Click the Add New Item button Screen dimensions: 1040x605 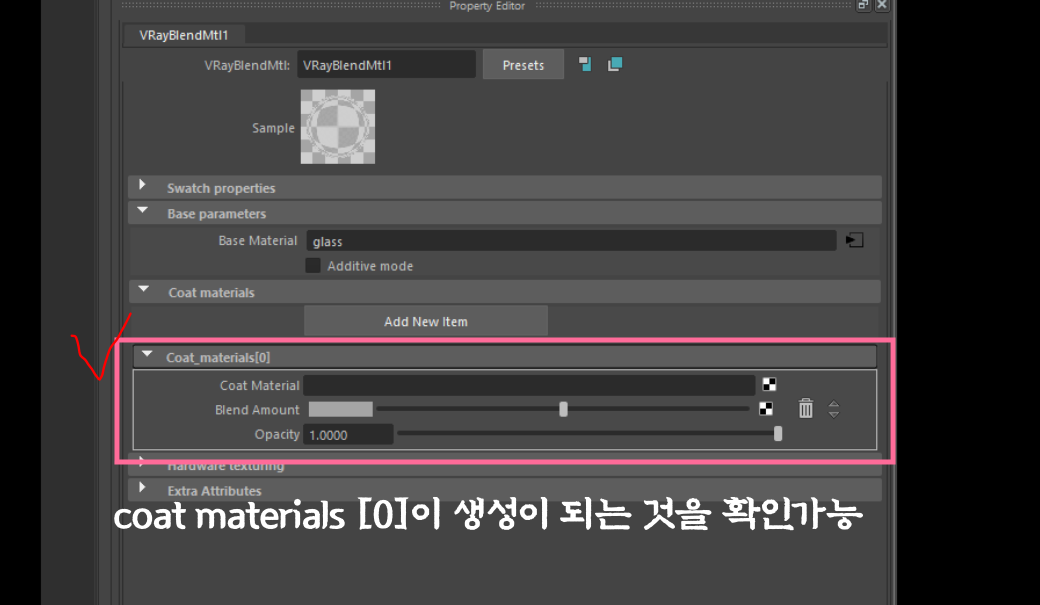[x=426, y=321]
